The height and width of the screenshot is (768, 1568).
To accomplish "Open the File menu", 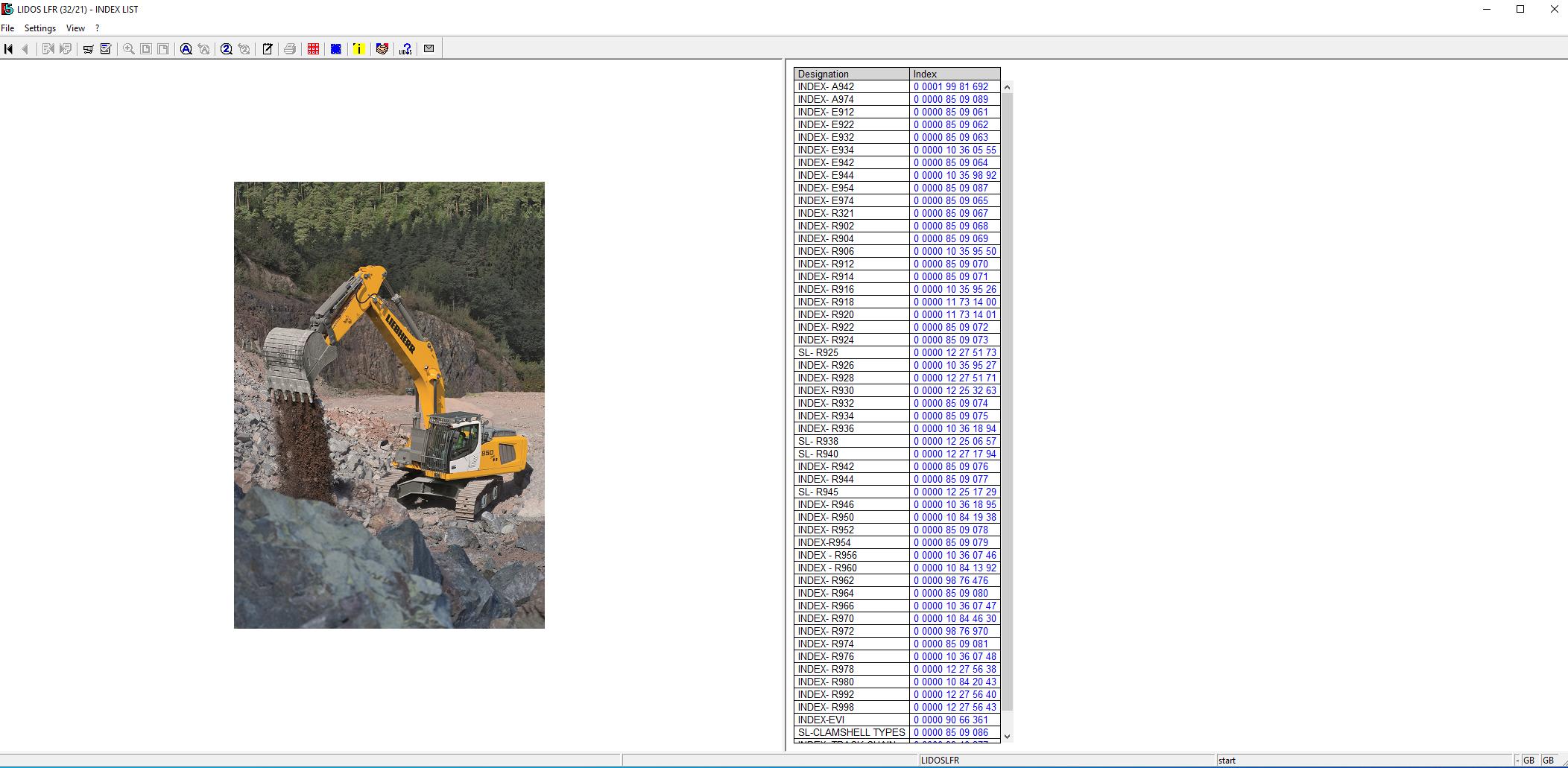I will (7, 28).
